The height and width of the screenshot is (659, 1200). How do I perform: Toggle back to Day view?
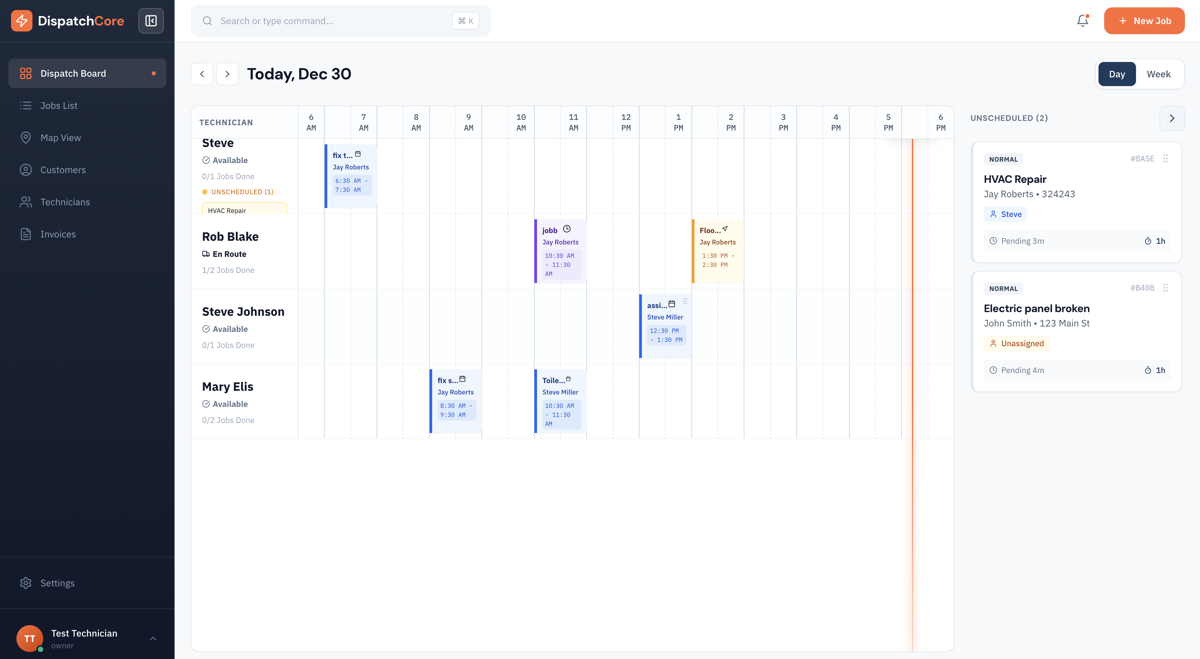click(1116, 73)
